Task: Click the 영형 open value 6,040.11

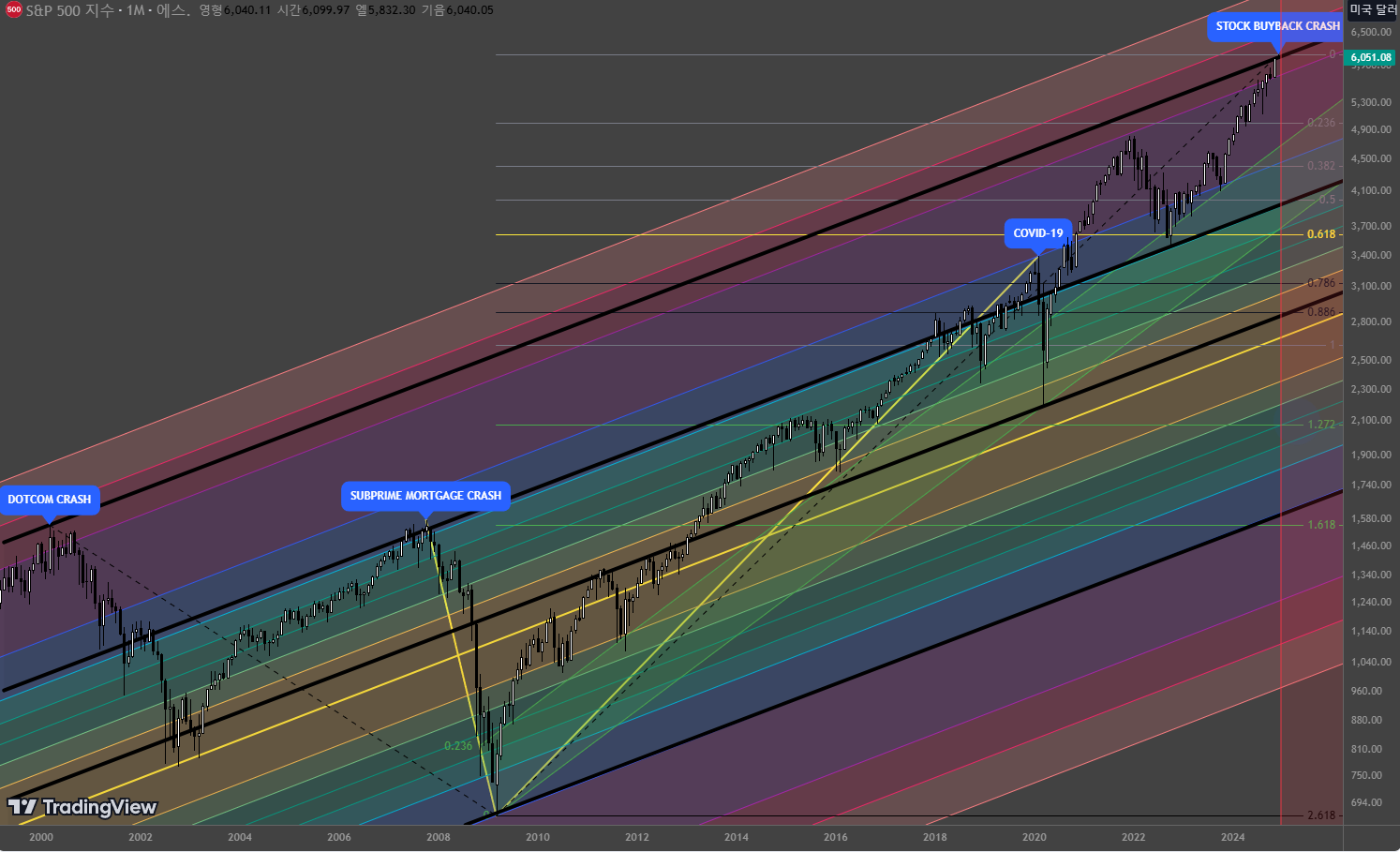Action: (x=246, y=10)
